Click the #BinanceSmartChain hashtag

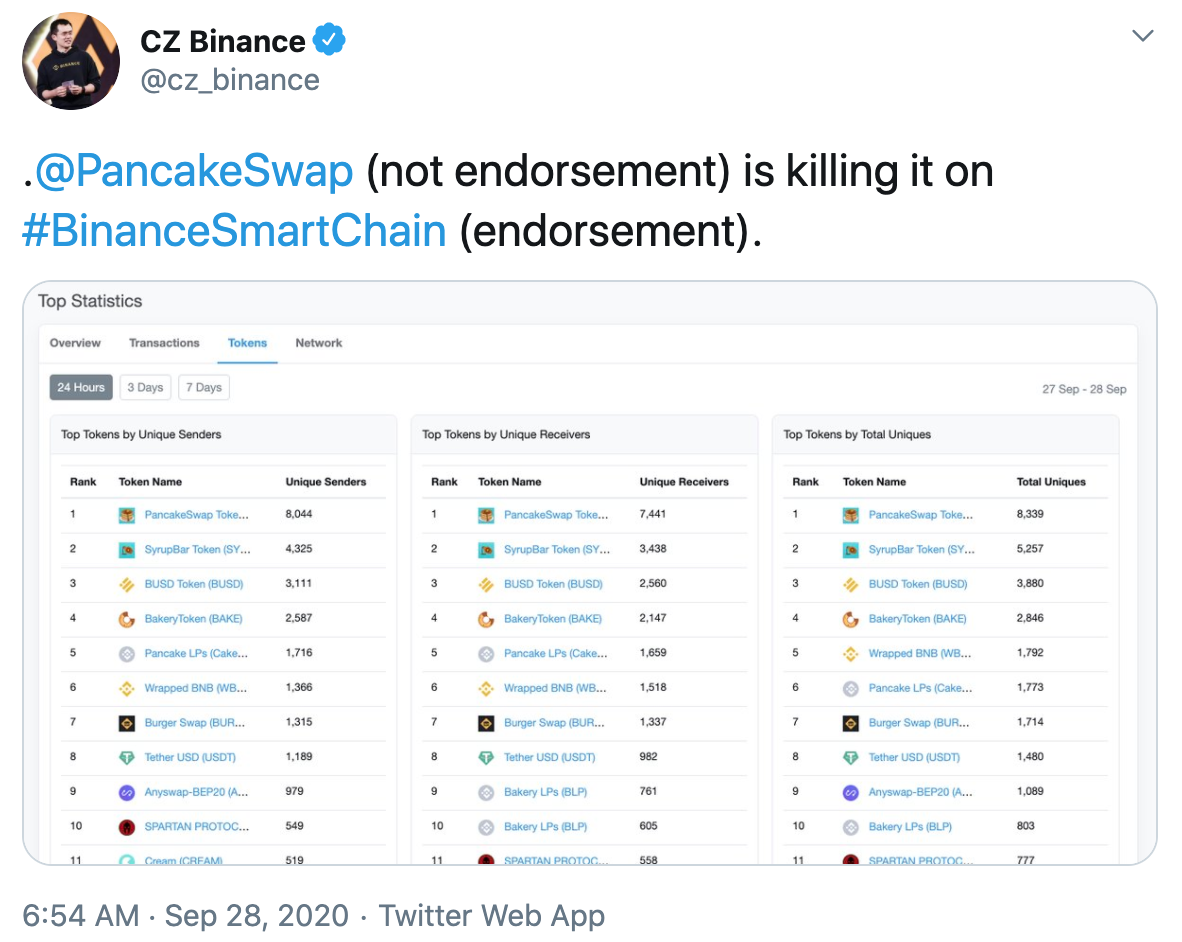234,231
